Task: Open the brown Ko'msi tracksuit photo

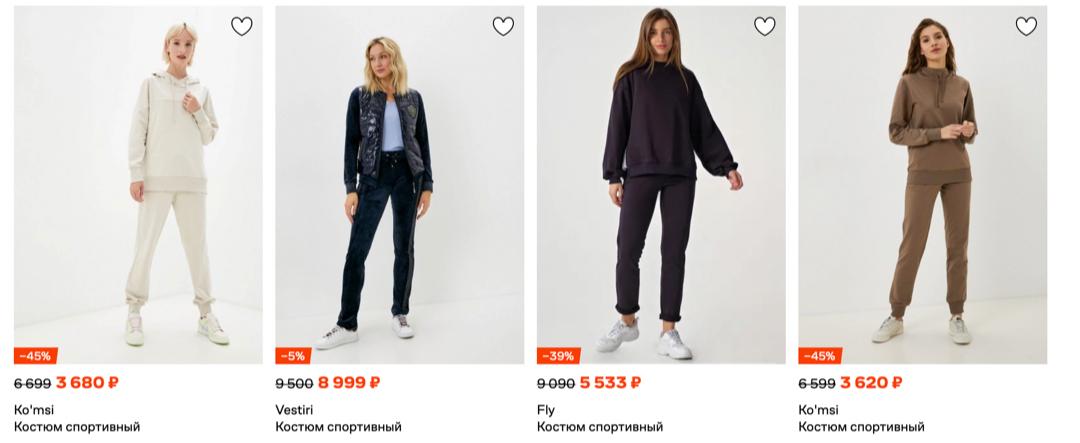Action: click(x=922, y=185)
